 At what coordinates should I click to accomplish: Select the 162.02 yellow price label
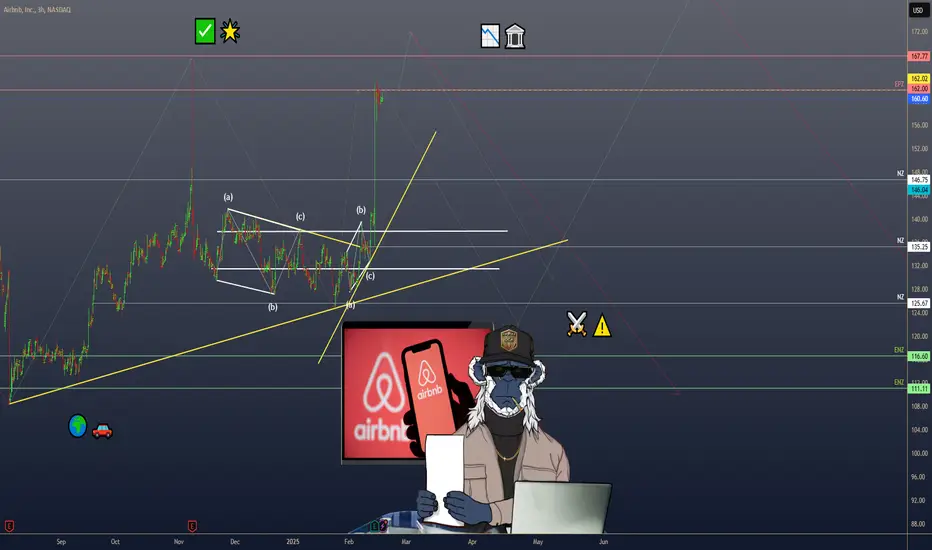(x=919, y=78)
